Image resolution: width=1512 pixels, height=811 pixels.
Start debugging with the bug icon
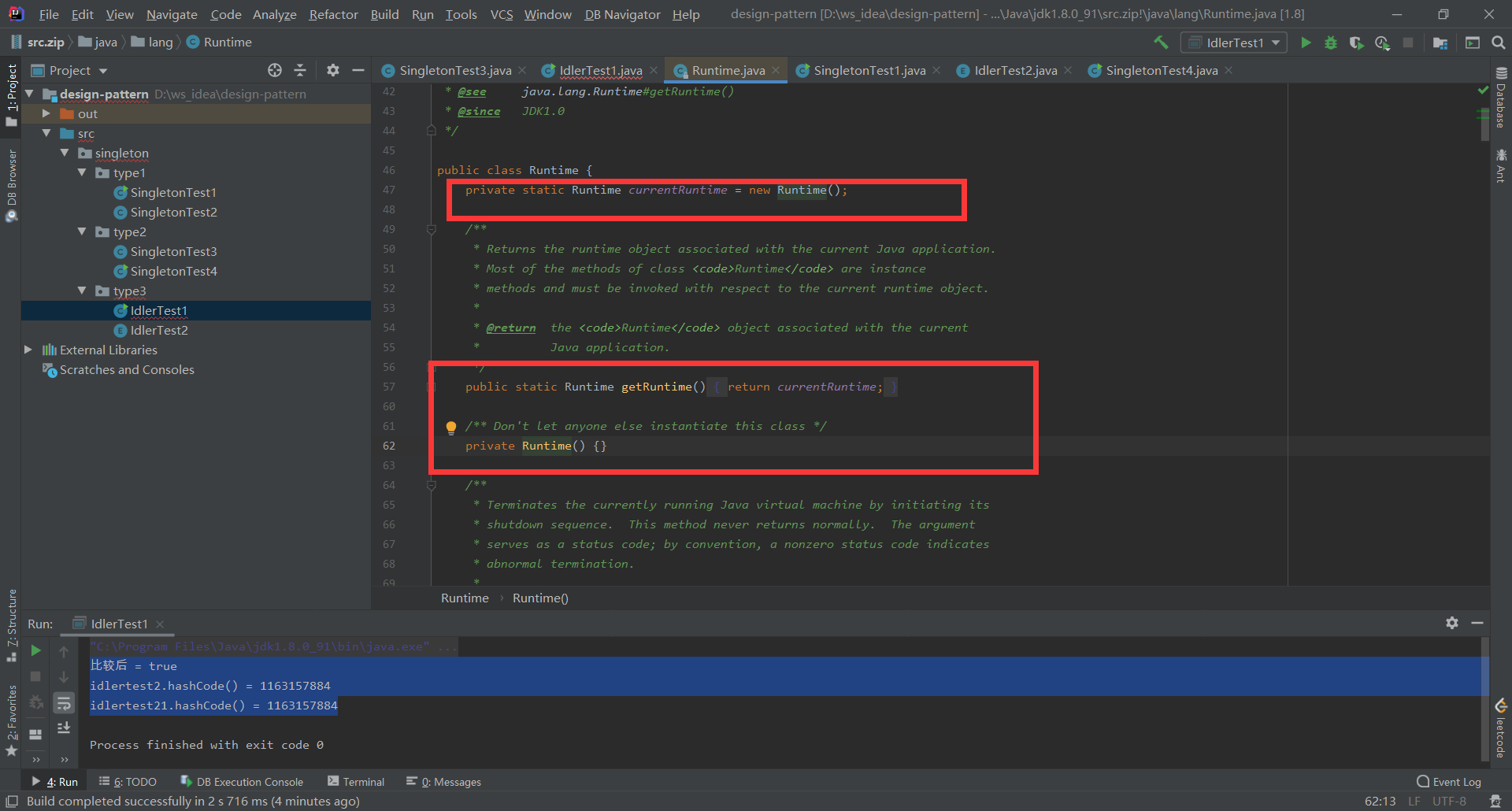[1331, 43]
